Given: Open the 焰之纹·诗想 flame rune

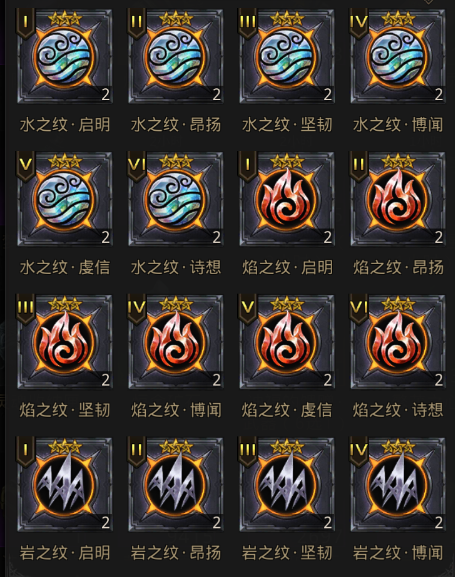Looking at the screenshot, I should [398, 342].
